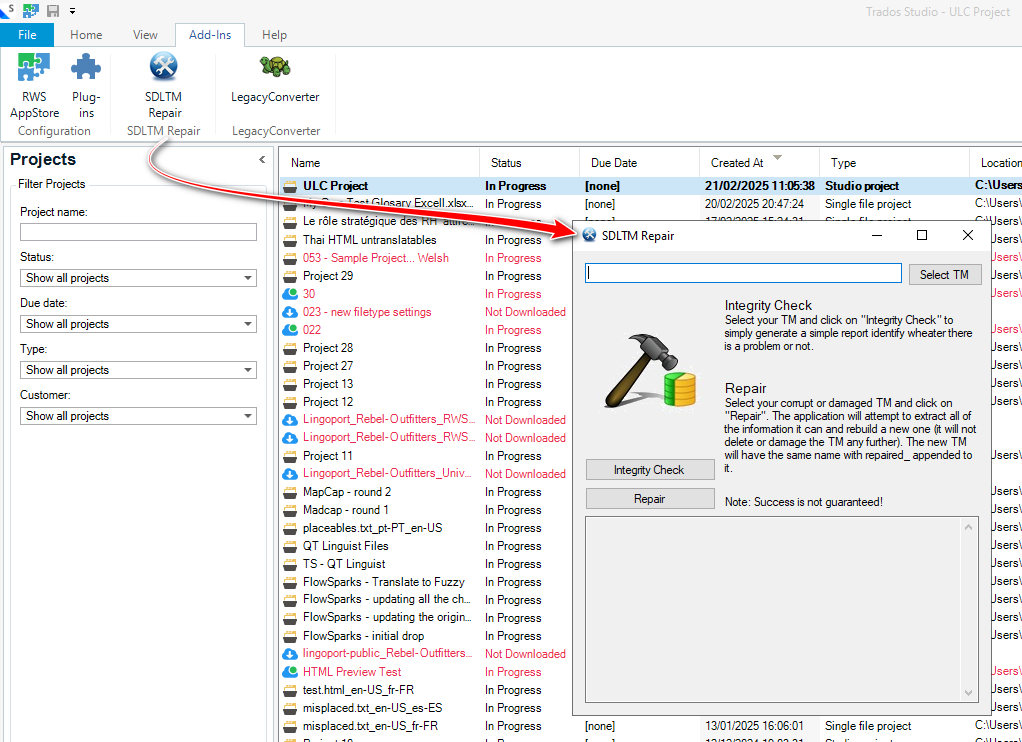Open the File menu tab
The height and width of the screenshot is (742, 1022).
(x=27, y=35)
